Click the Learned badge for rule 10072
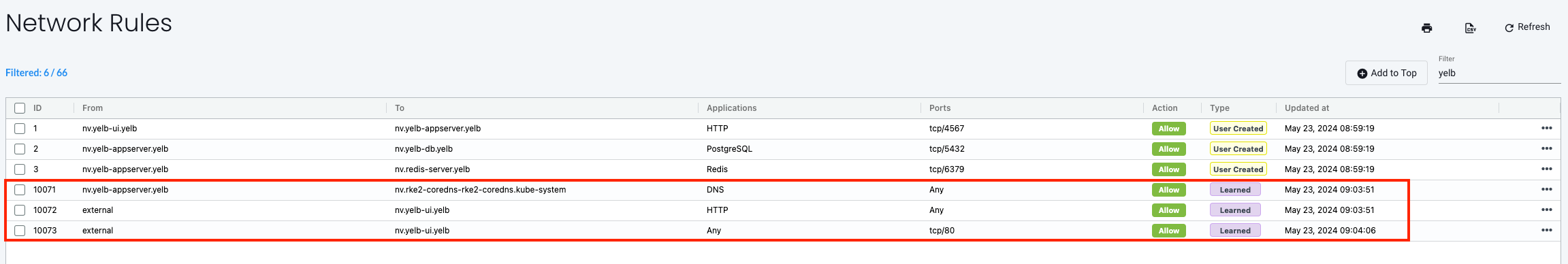The height and width of the screenshot is (264, 1568). [1235, 210]
